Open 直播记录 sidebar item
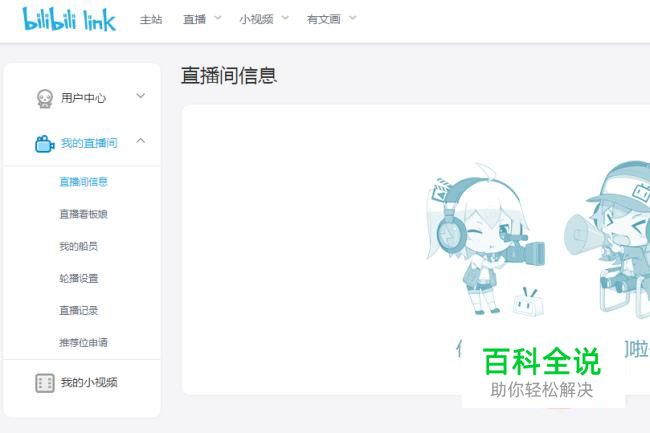Image resolution: width=650 pixels, height=433 pixels. (78, 311)
